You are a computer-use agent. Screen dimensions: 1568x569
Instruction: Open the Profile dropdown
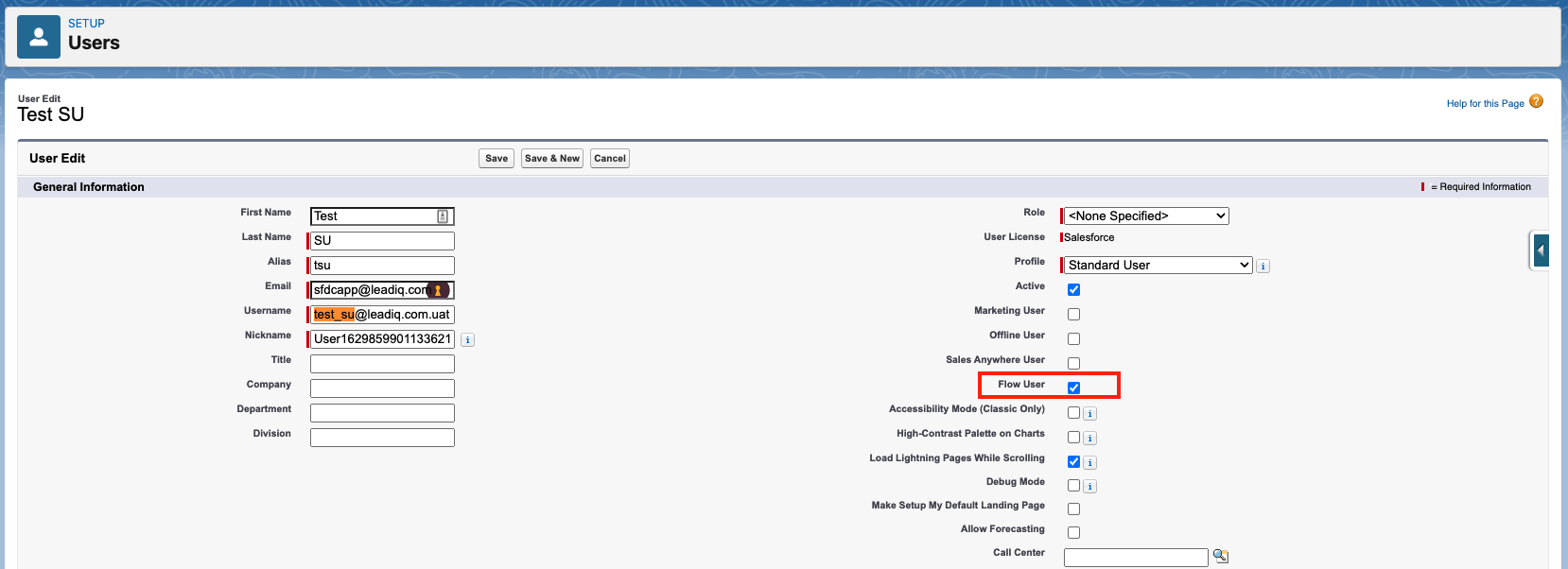pyautogui.click(x=1159, y=266)
